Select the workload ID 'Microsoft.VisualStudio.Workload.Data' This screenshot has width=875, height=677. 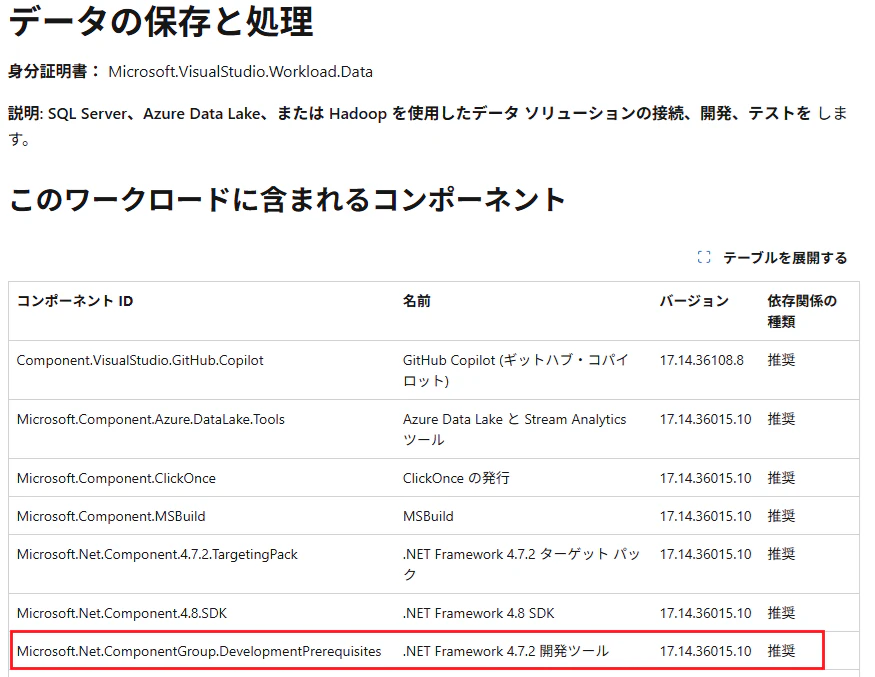point(241,72)
